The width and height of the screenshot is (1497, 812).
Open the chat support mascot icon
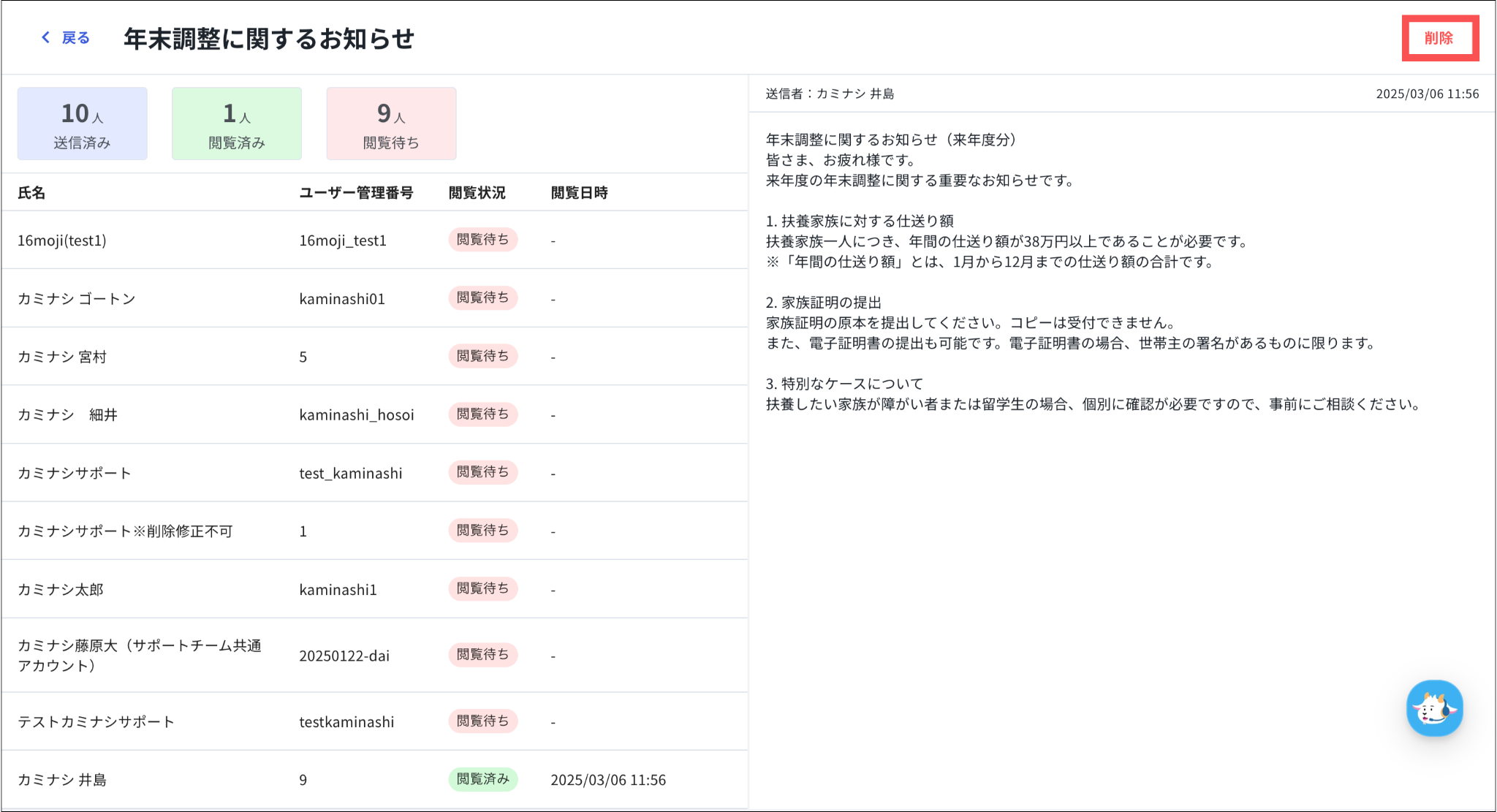[x=1433, y=707]
